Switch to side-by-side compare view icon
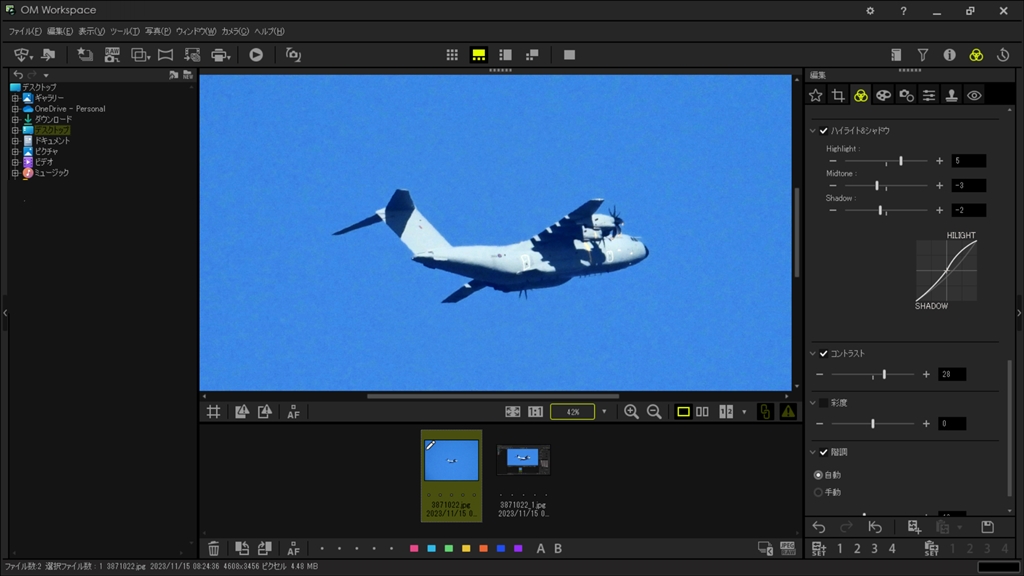The image size is (1024, 576). point(702,411)
